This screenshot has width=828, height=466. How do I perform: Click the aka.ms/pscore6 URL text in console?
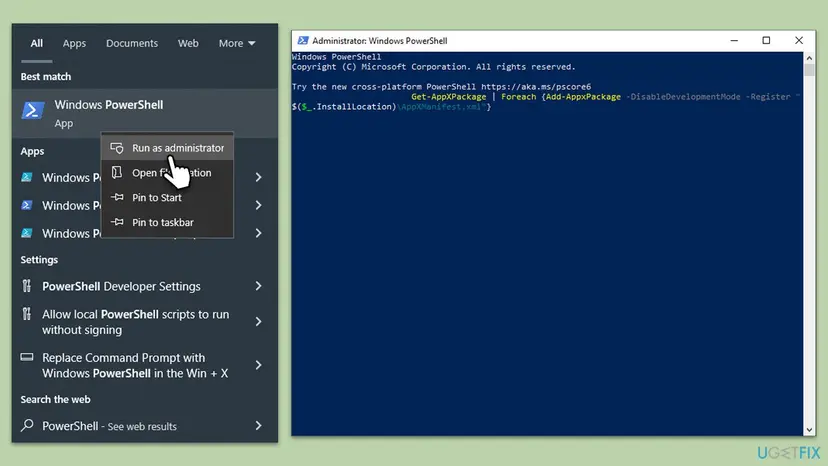536,87
